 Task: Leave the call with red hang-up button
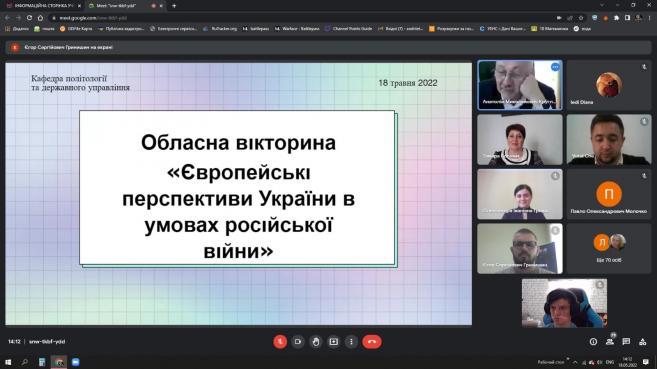pyautogui.click(x=372, y=342)
